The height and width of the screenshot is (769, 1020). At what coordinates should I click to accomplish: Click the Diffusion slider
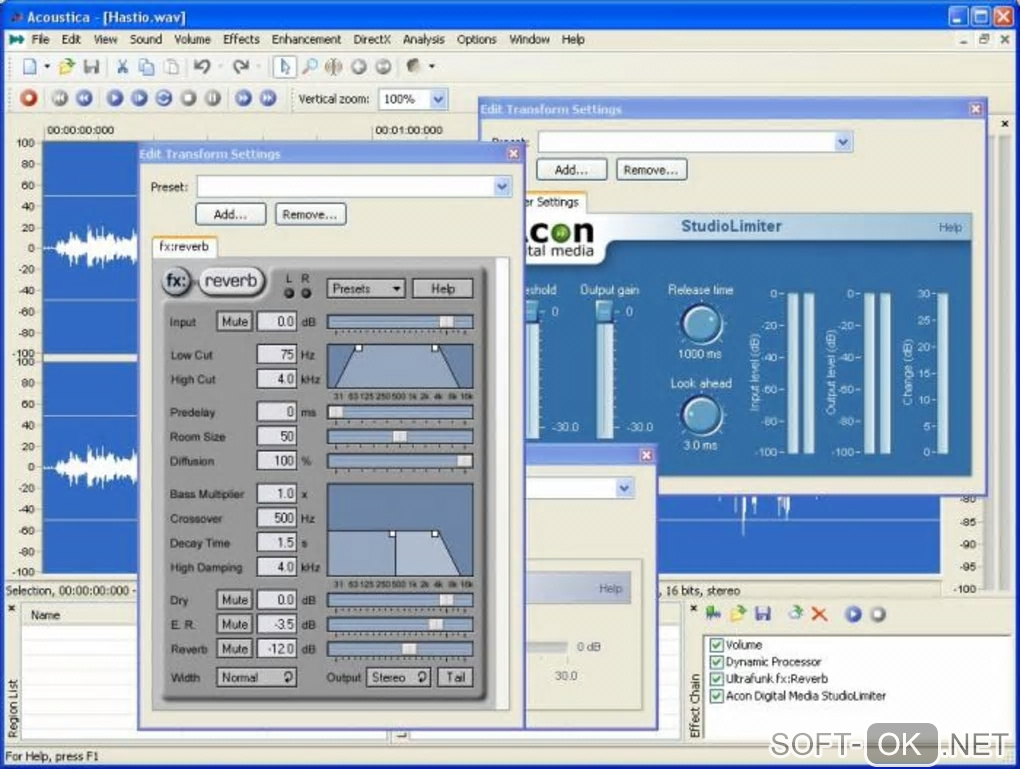[400, 461]
